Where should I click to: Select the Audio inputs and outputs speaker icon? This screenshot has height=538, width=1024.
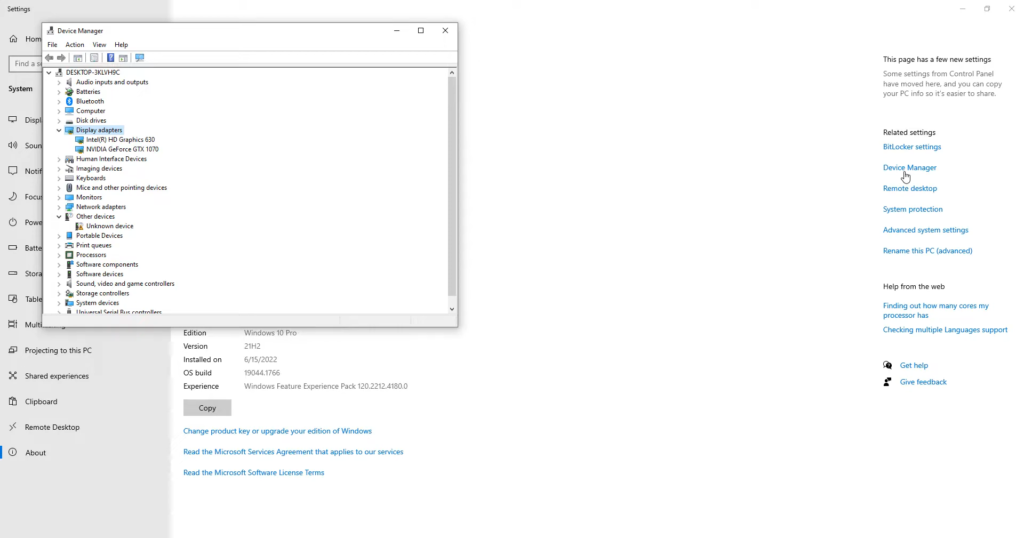(69, 82)
